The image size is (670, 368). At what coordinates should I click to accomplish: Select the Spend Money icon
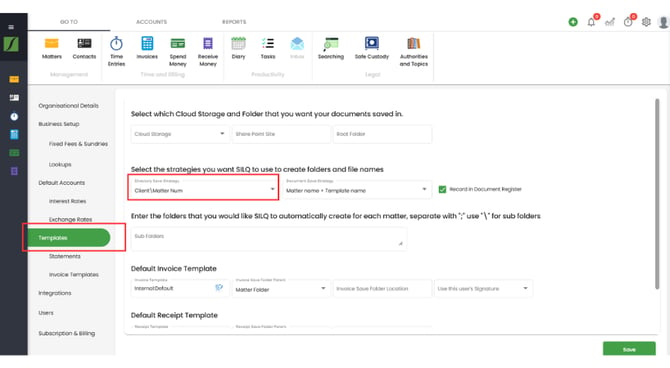pyautogui.click(x=178, y=43)
